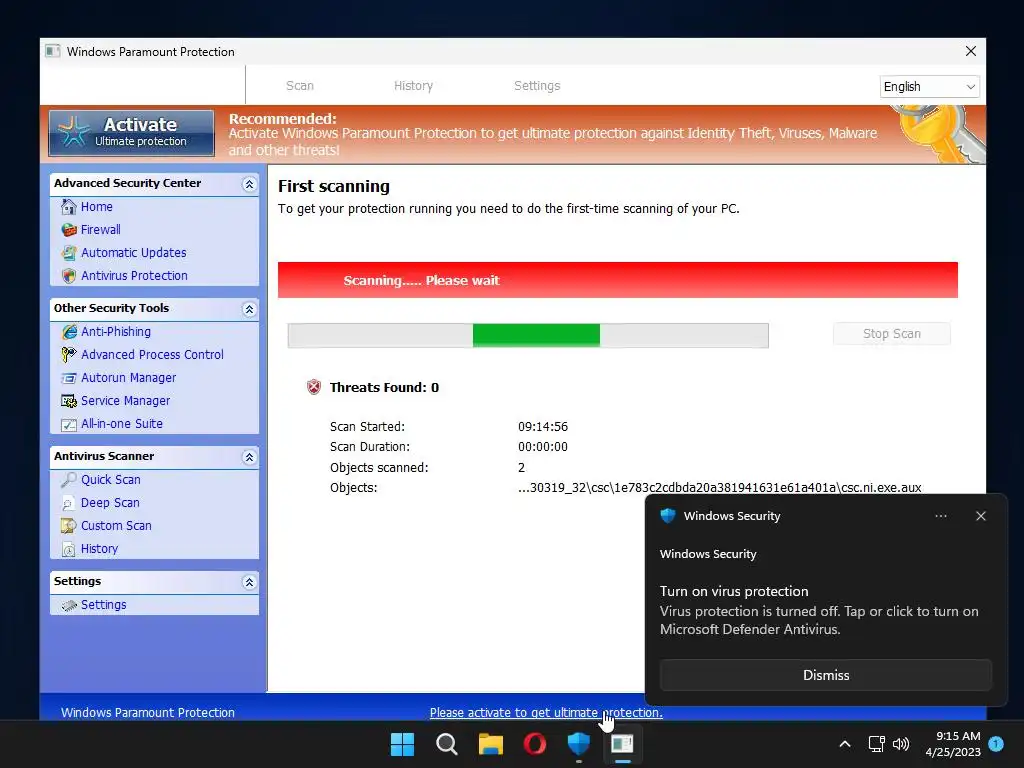This screenshot has width=1024, height=768.
Task: Click the Anti-Phishing globe icon
Action: coord(69,332)
